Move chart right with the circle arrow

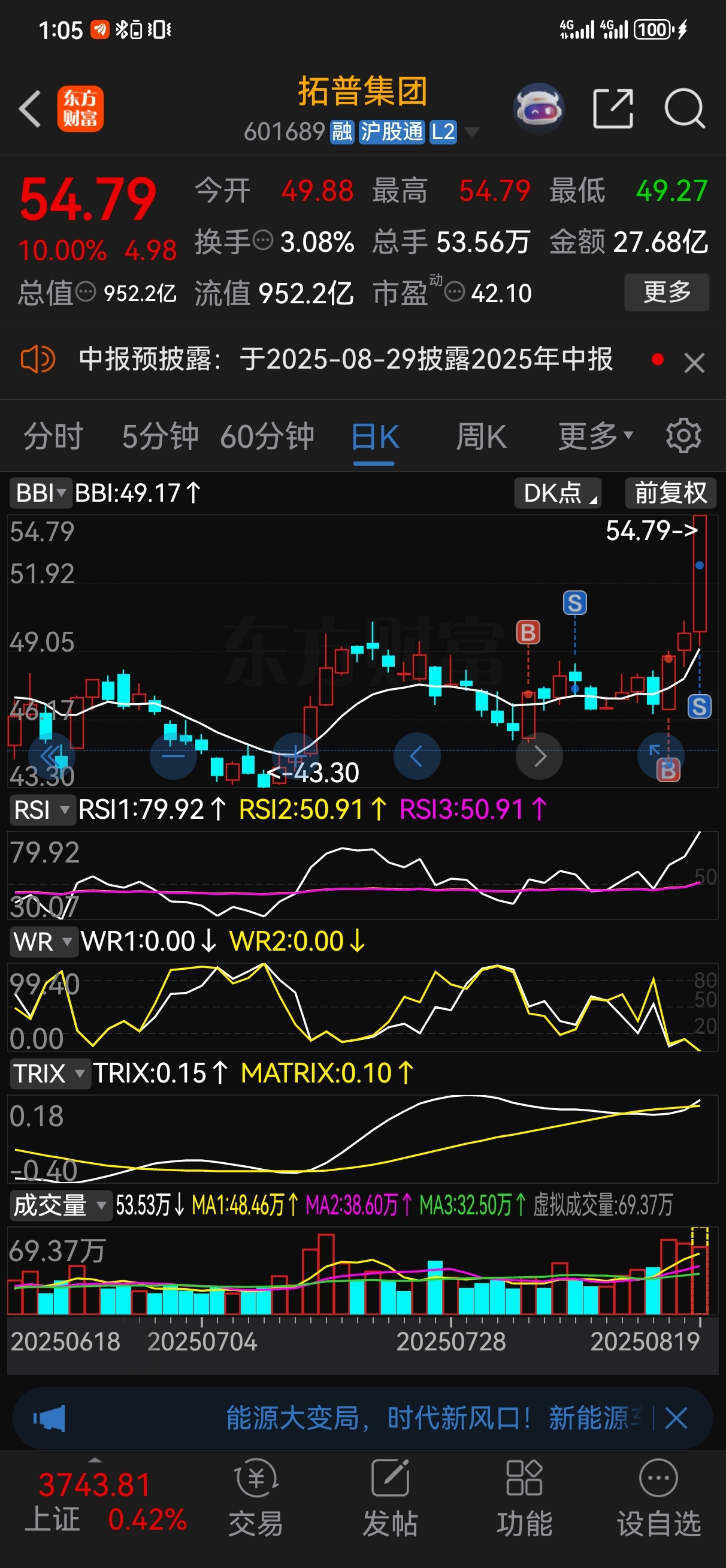pos(539,756)
